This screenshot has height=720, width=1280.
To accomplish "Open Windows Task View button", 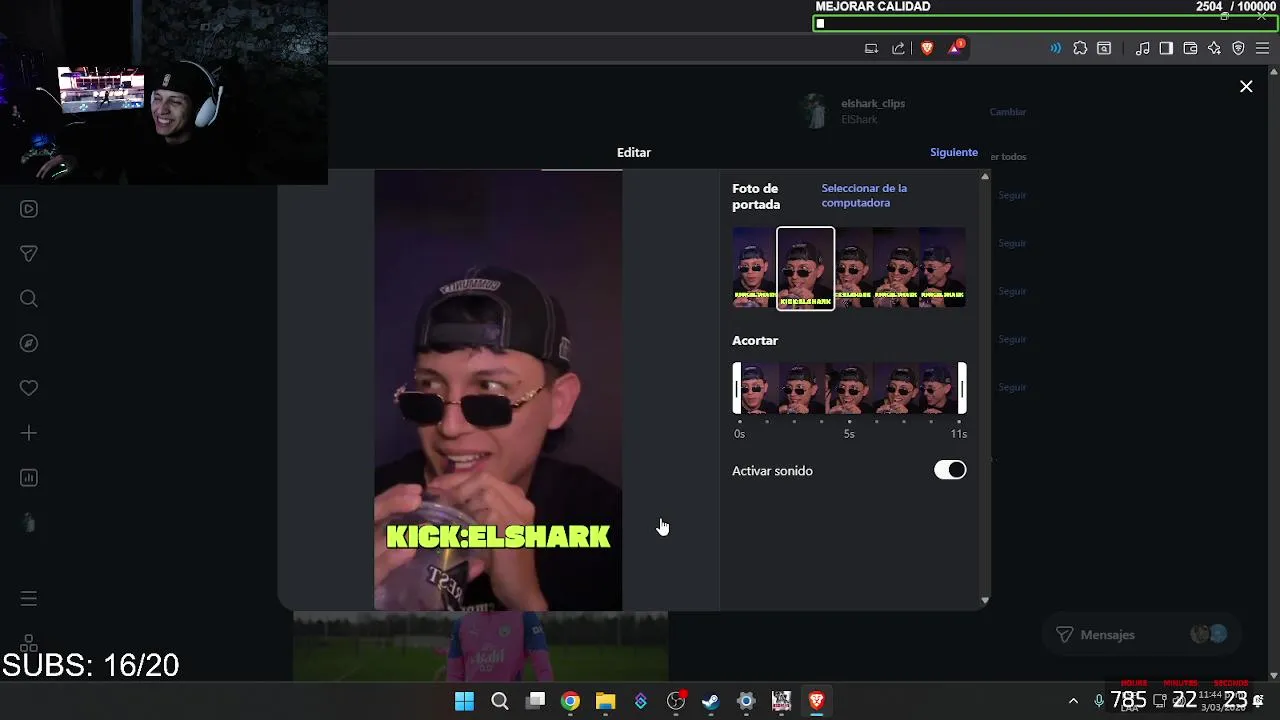I will (536, 701).
